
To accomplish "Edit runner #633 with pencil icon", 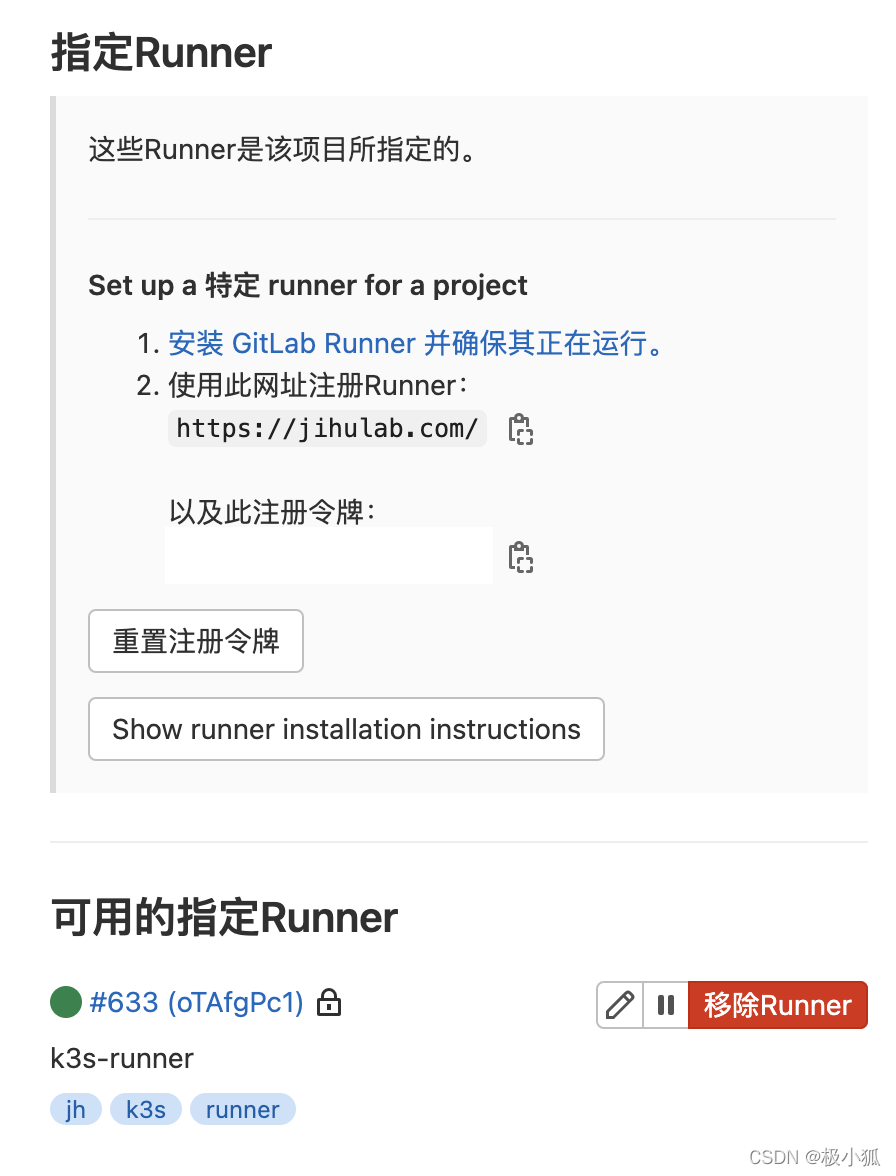I will (620, 1005).
